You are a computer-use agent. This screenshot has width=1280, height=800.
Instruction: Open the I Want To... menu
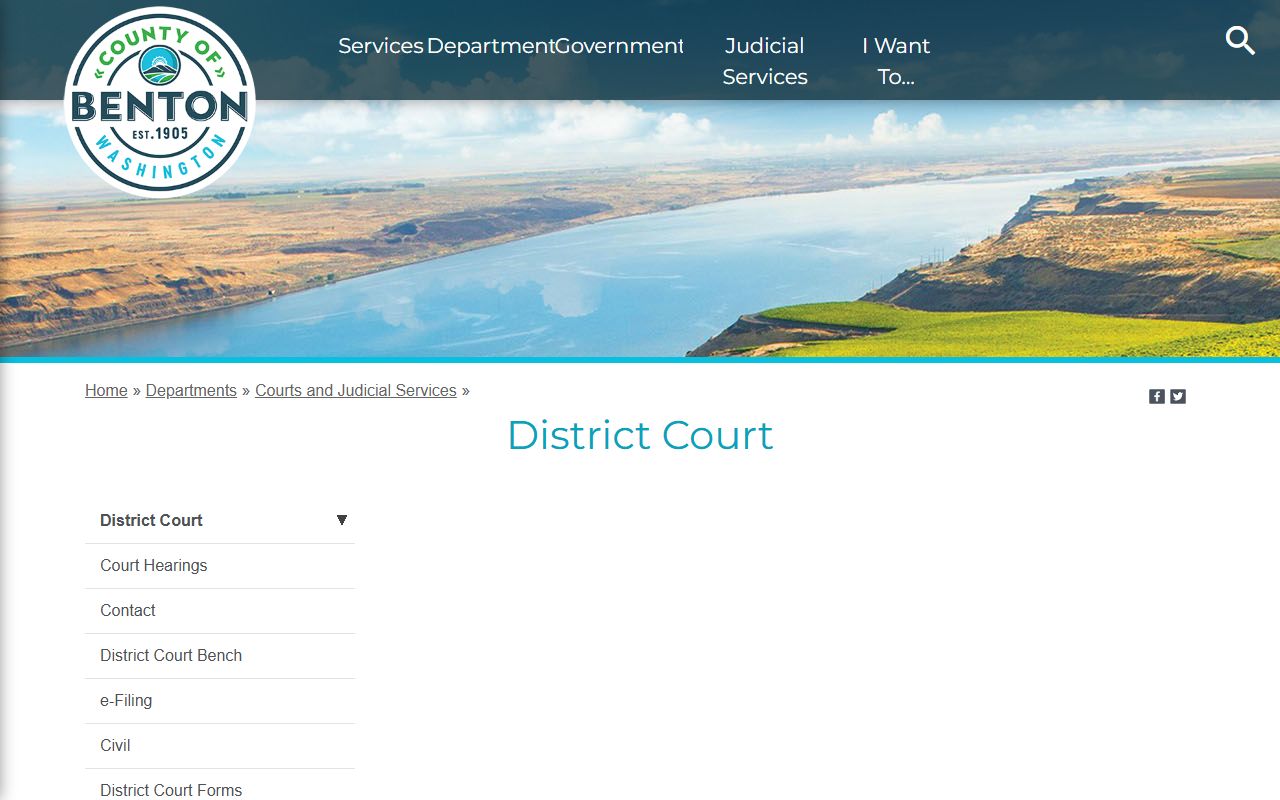[896, 61]
